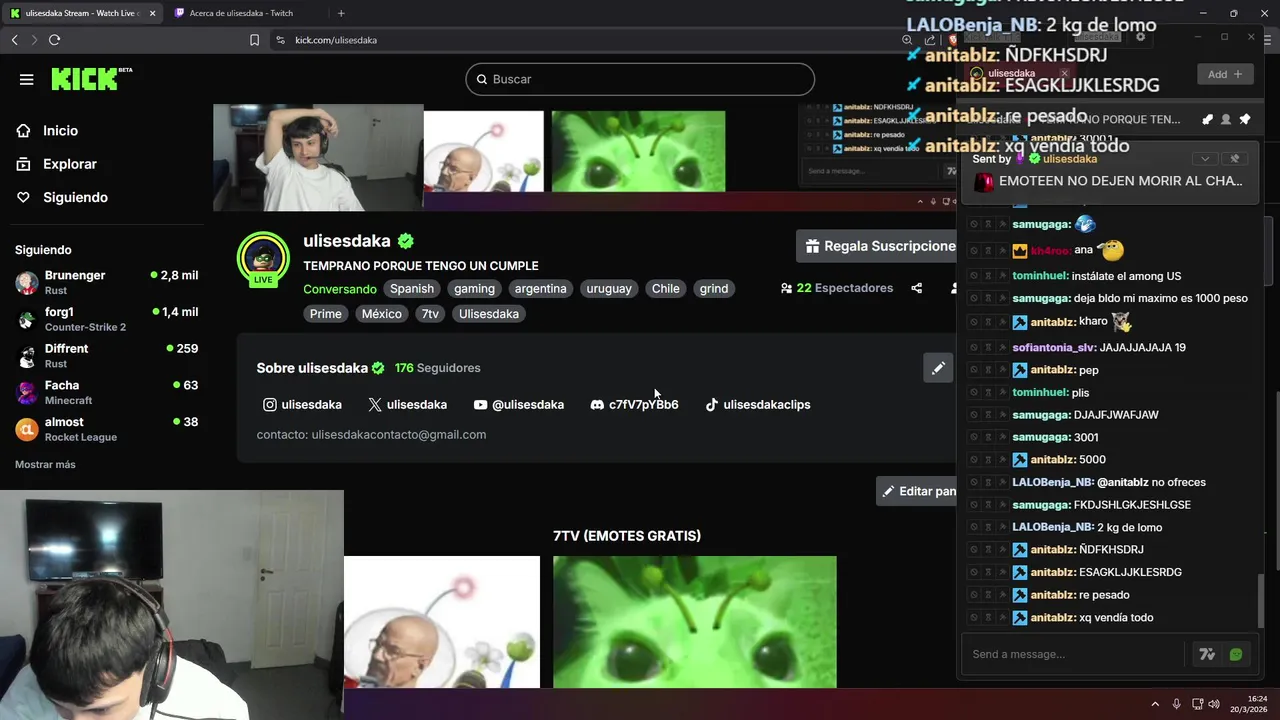
Task: Open Brunenger's channel in Siguiendo list
Action: 106,282
